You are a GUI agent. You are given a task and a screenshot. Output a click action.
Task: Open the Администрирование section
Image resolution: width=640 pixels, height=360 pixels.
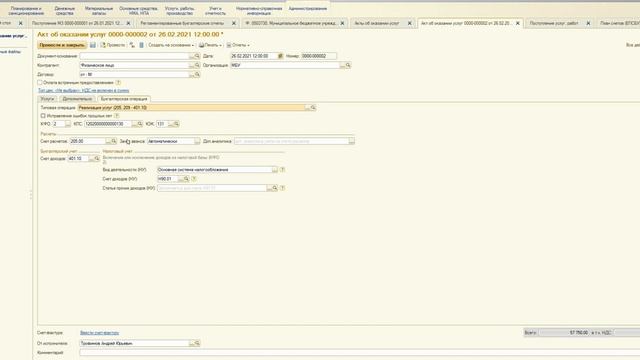pos(308,9)
